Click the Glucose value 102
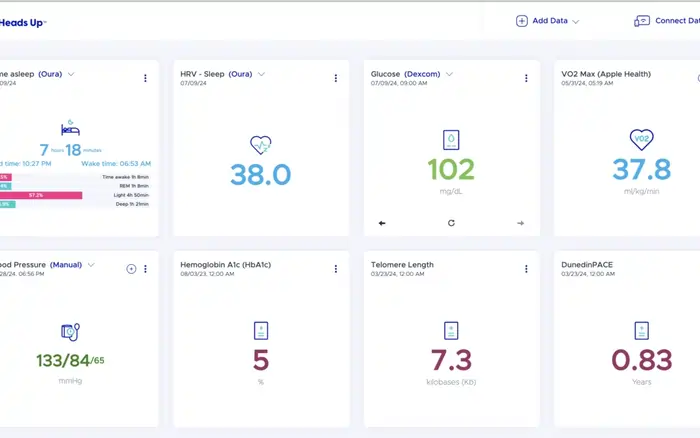700x438 pixels. 451,170
